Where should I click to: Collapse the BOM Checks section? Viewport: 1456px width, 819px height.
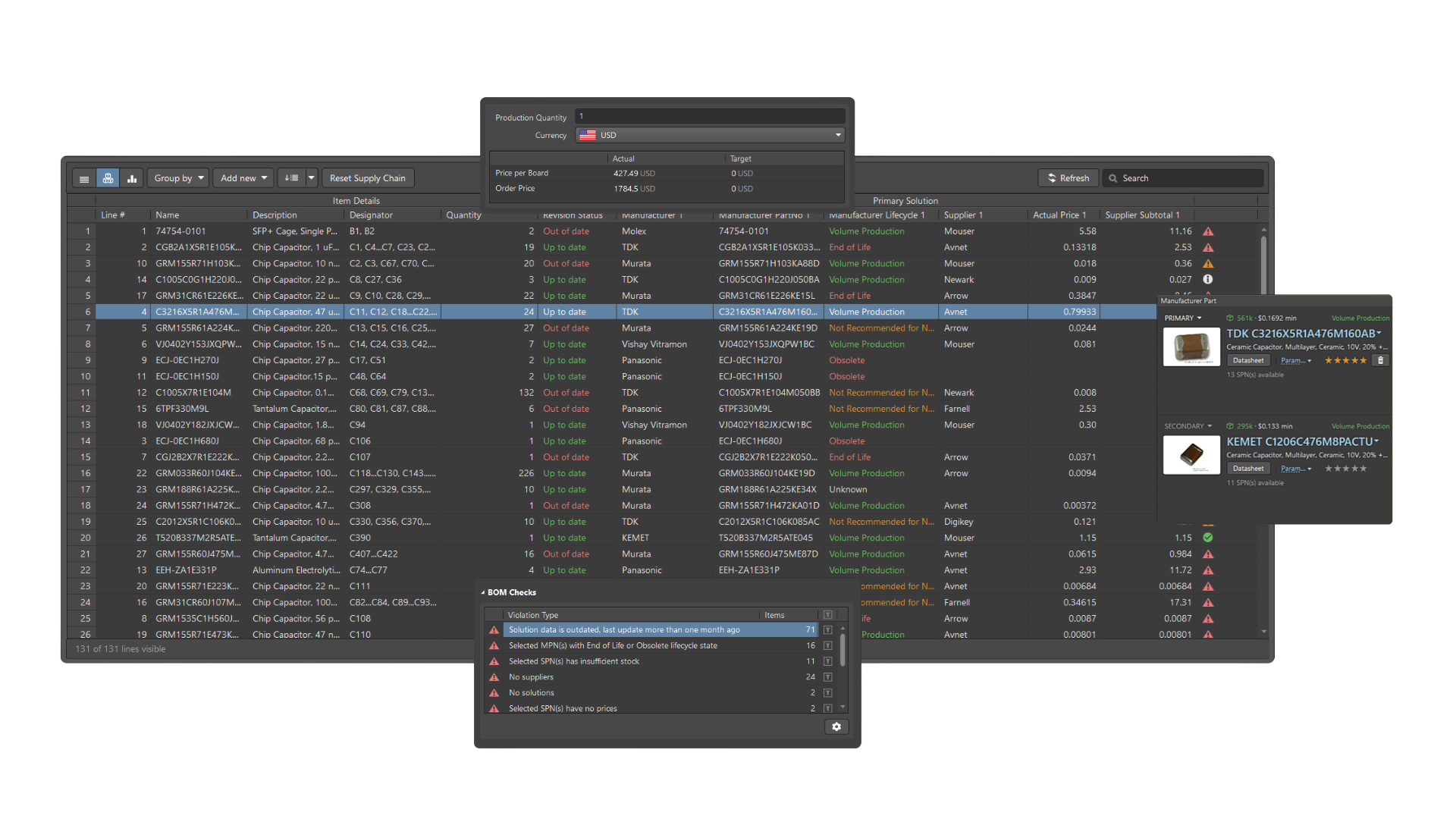(483, 593)
